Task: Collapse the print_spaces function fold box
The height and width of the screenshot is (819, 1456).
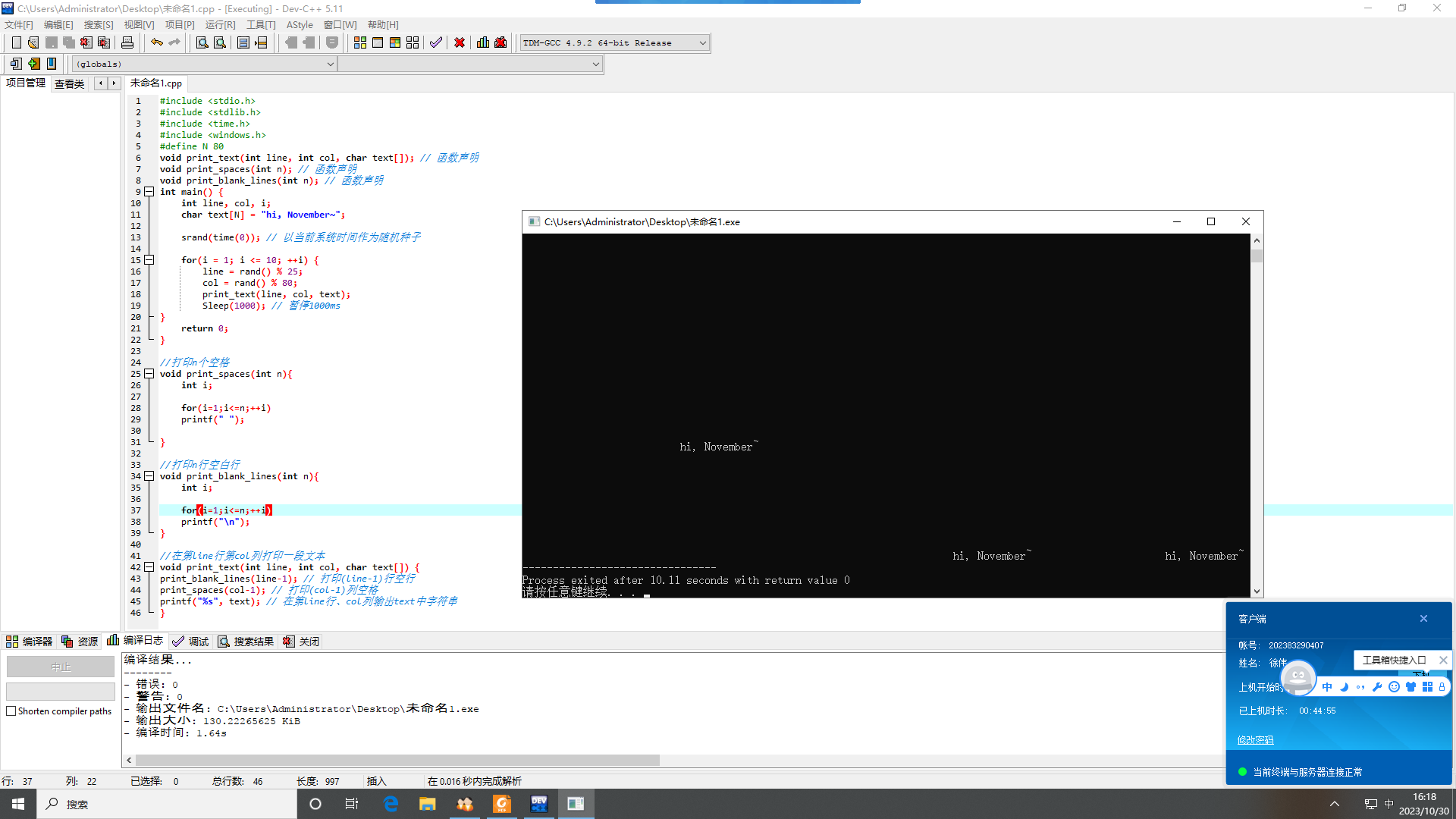Action: (x=149, y=374)
